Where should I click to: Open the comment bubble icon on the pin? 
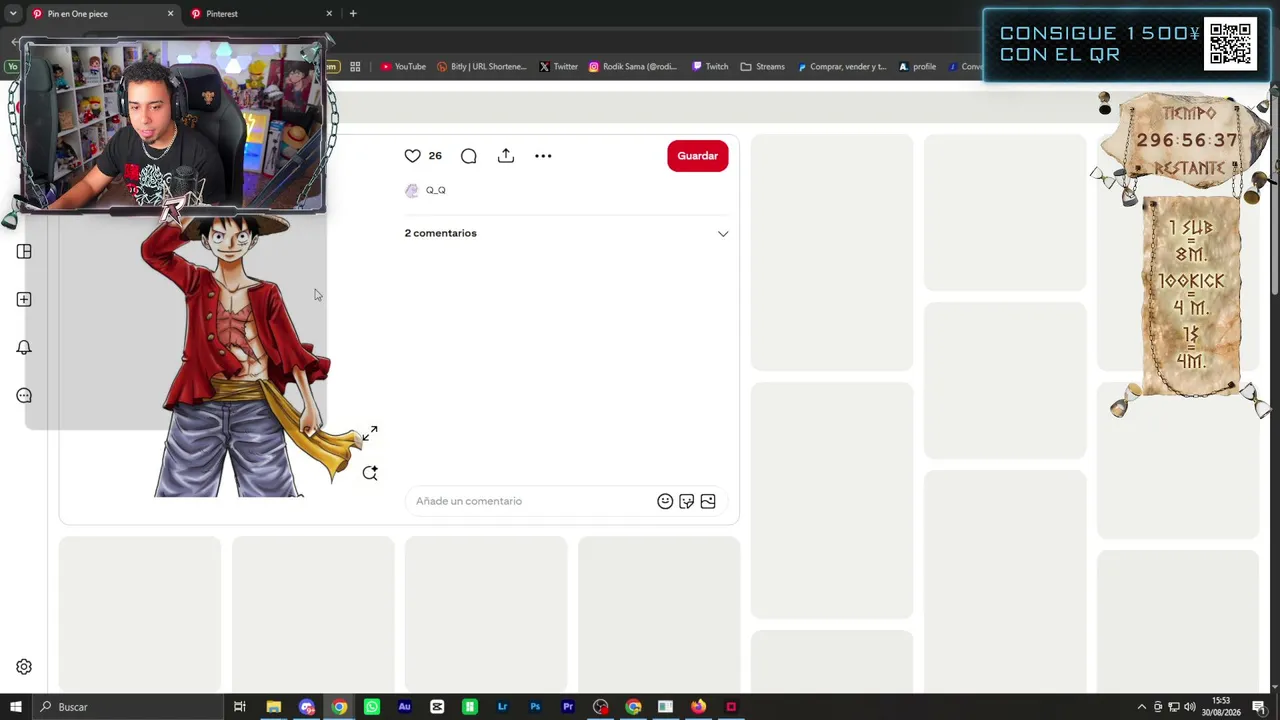(x=469, y=156)
